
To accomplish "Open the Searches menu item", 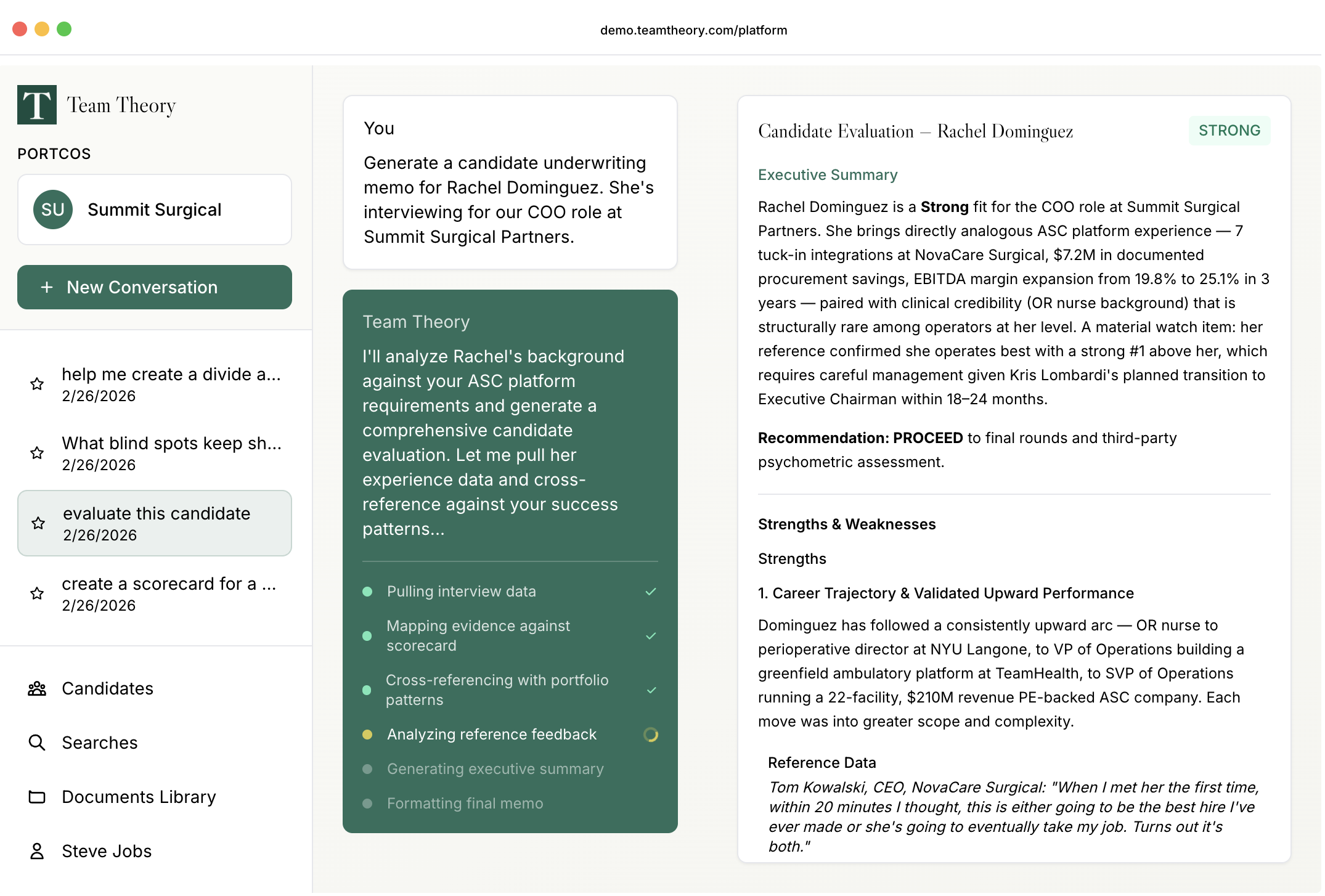I will point(100,743).
